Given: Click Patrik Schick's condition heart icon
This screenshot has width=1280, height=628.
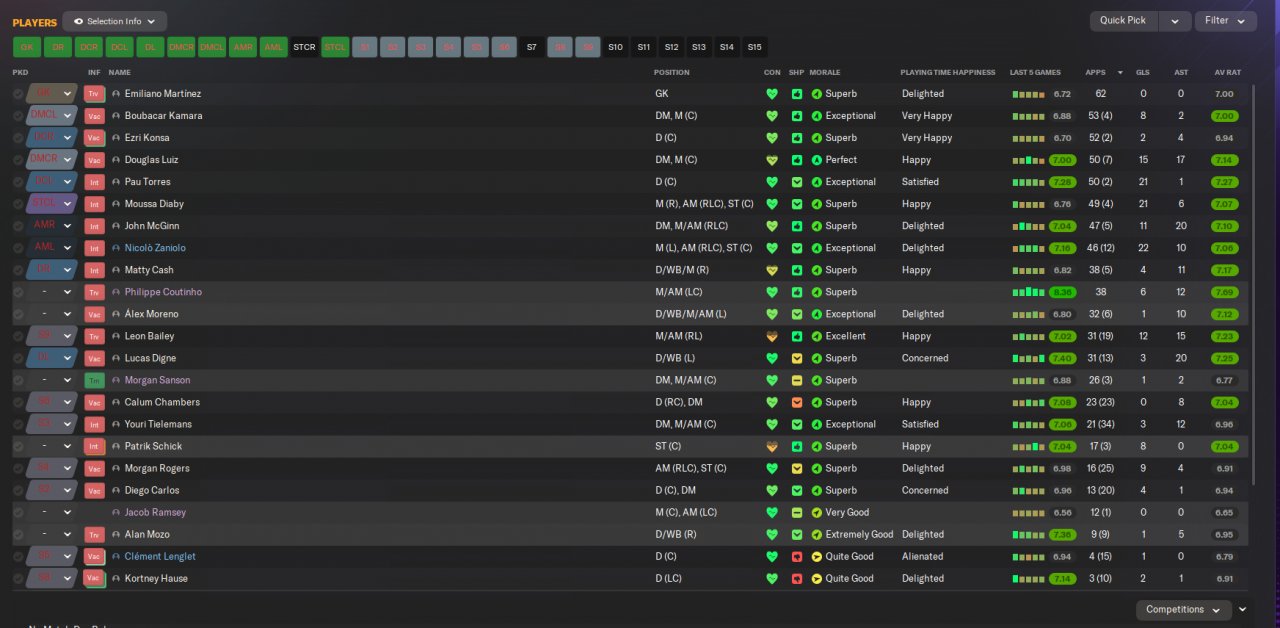Looking at the screenshot, I should coord(771,446).
